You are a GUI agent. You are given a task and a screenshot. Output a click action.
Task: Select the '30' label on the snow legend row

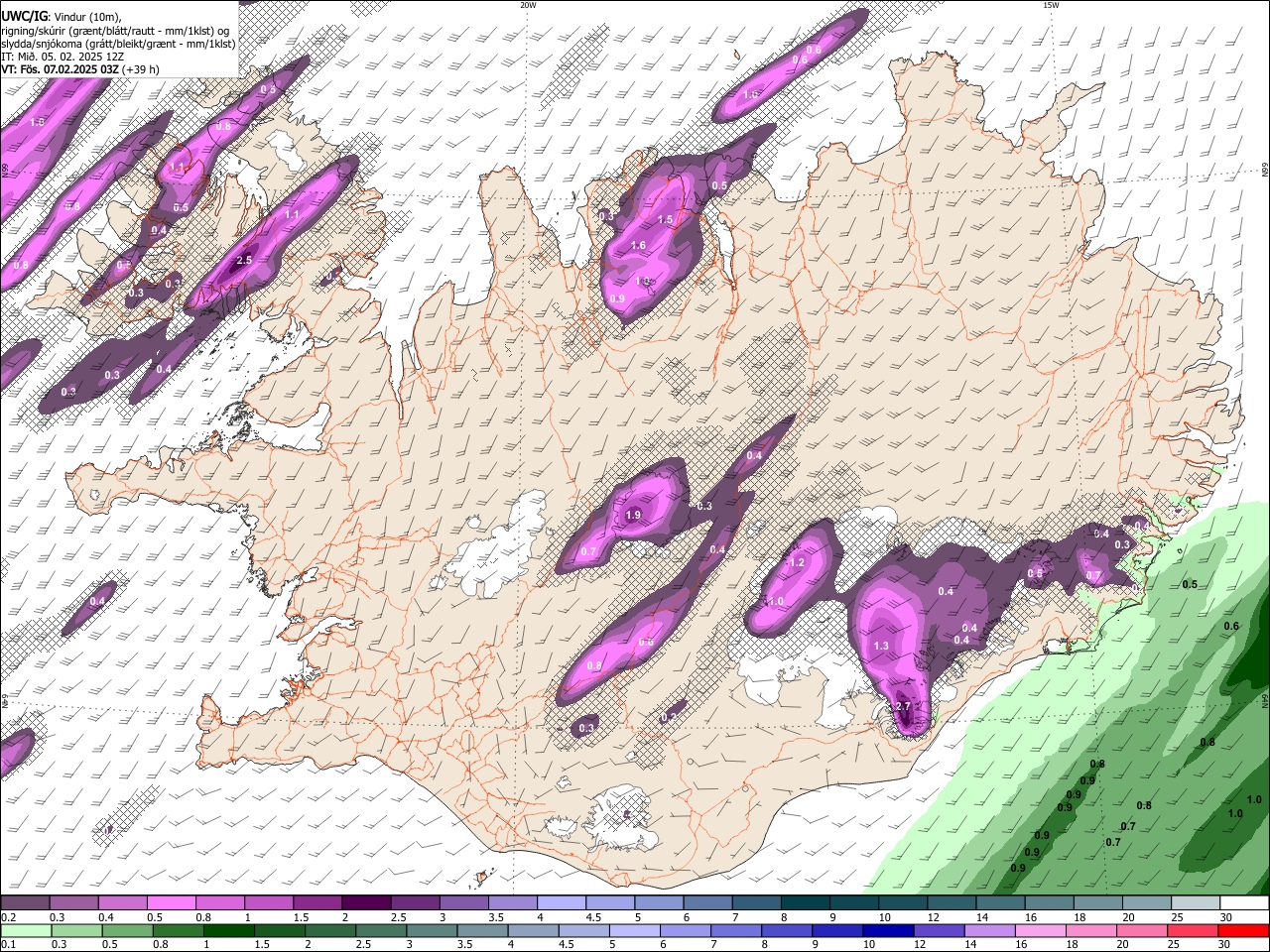click(x=1225, y=917)
